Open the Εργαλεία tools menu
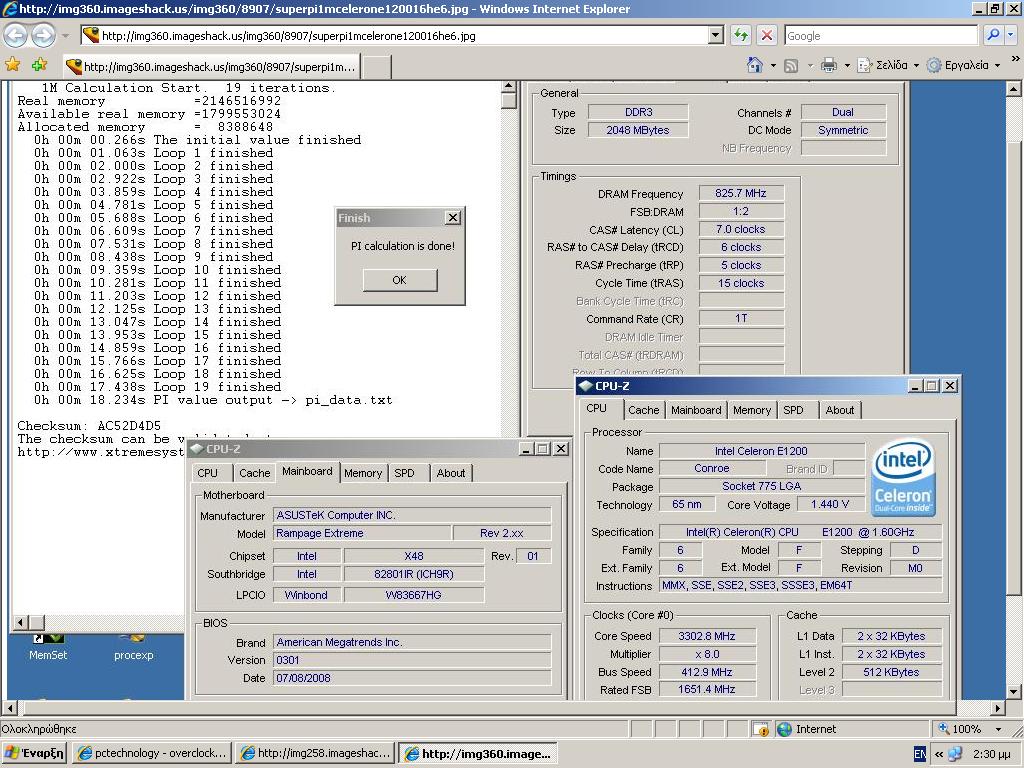Image resolution: width=1024 pixels, height=768 pixels. (x=963, y=65)
